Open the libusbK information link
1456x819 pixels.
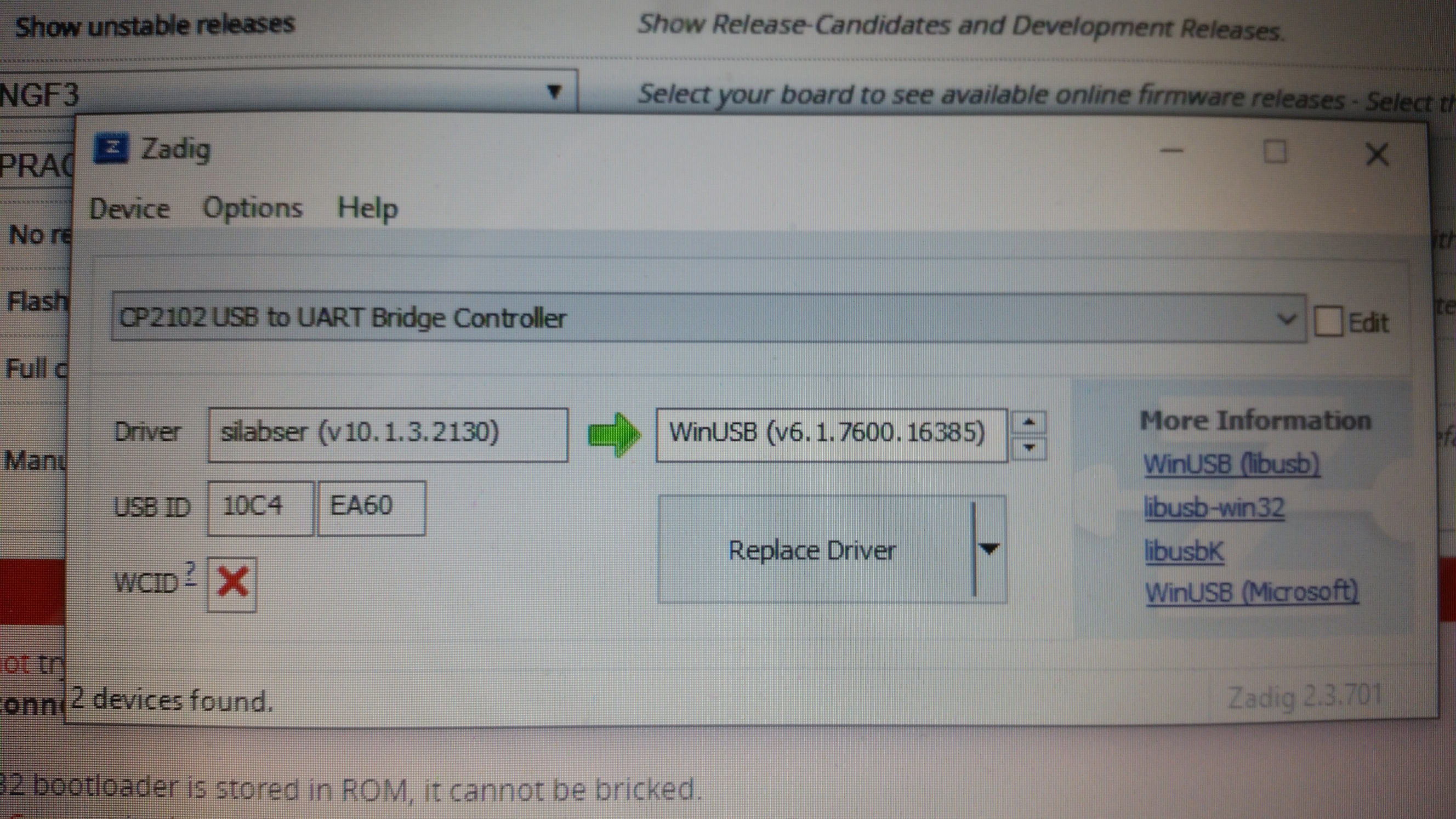pyautogui.click(x=1184, y=550)
